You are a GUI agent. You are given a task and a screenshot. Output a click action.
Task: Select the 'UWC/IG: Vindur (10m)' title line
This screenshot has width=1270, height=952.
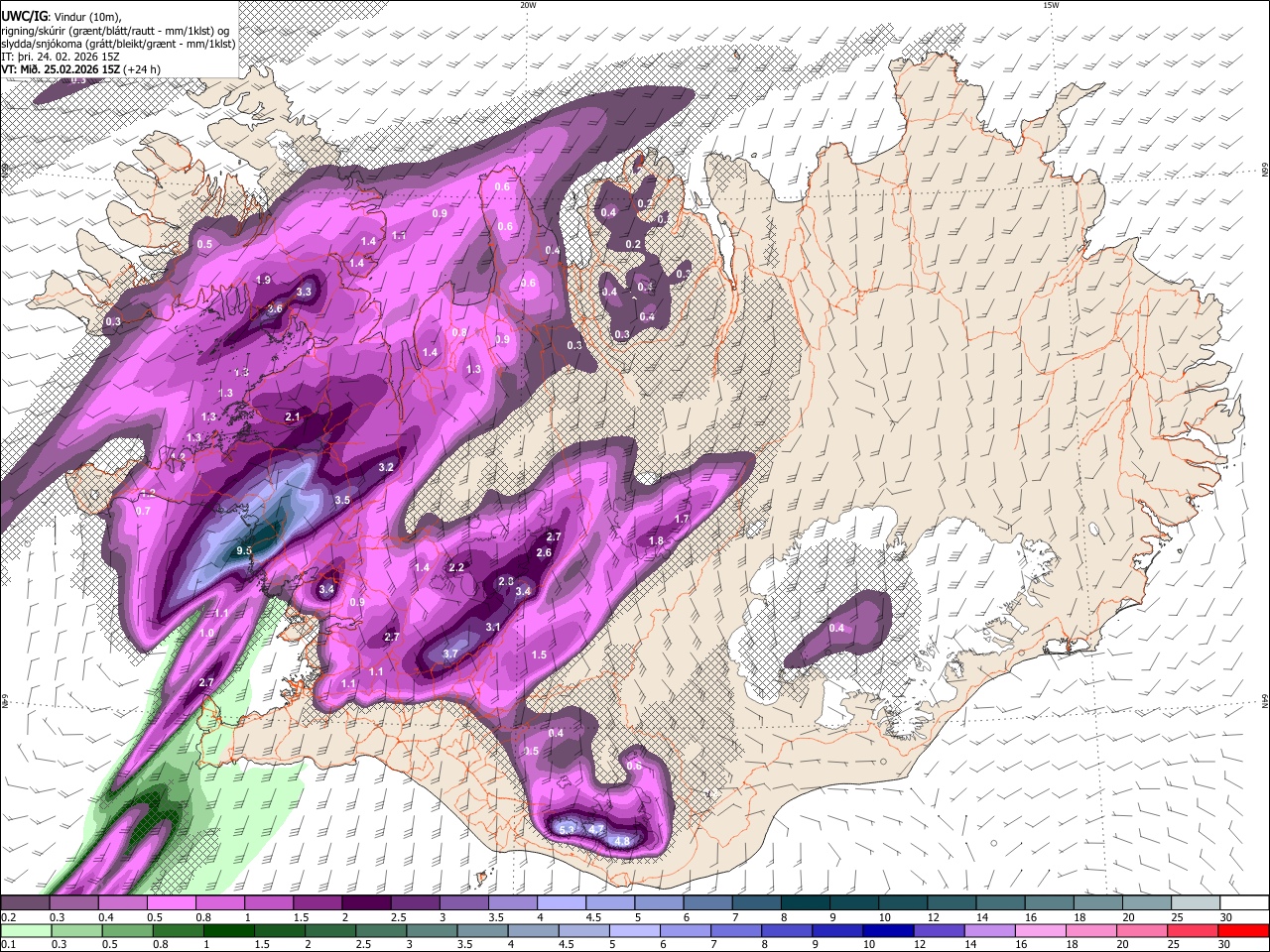tap(62, 17)
